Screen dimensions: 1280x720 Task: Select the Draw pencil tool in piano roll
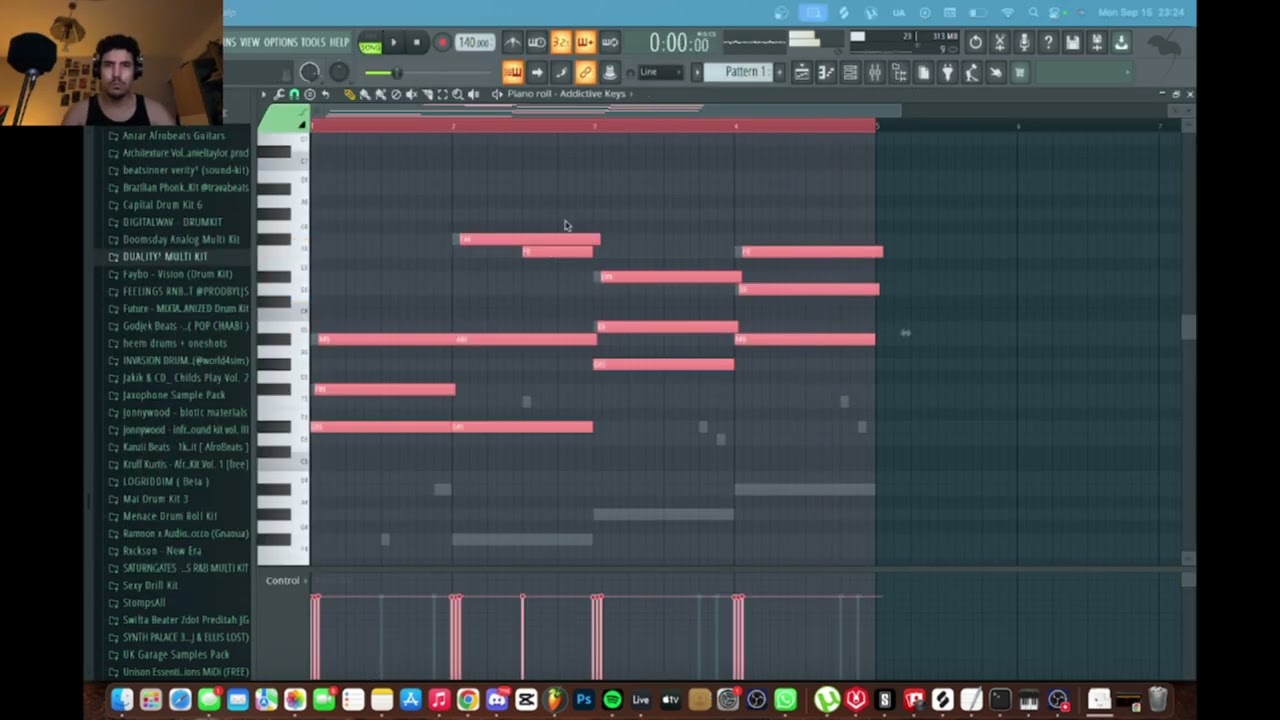coord(350,95)
